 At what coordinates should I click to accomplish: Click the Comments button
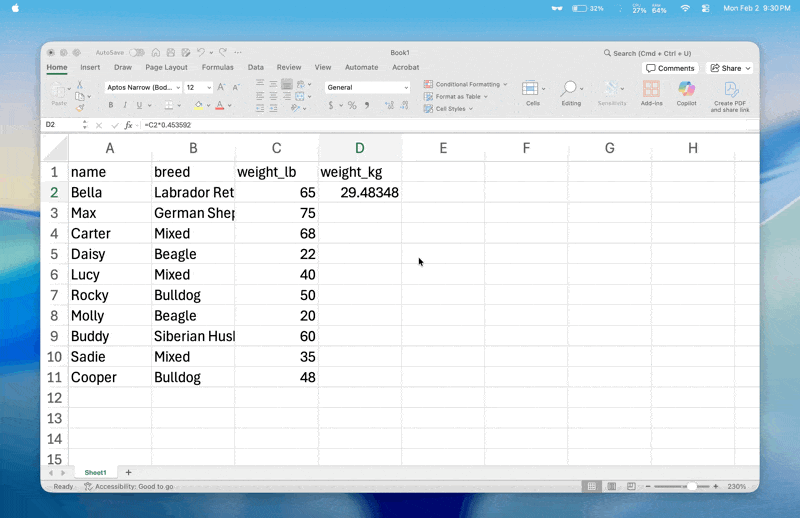point(670,68)
